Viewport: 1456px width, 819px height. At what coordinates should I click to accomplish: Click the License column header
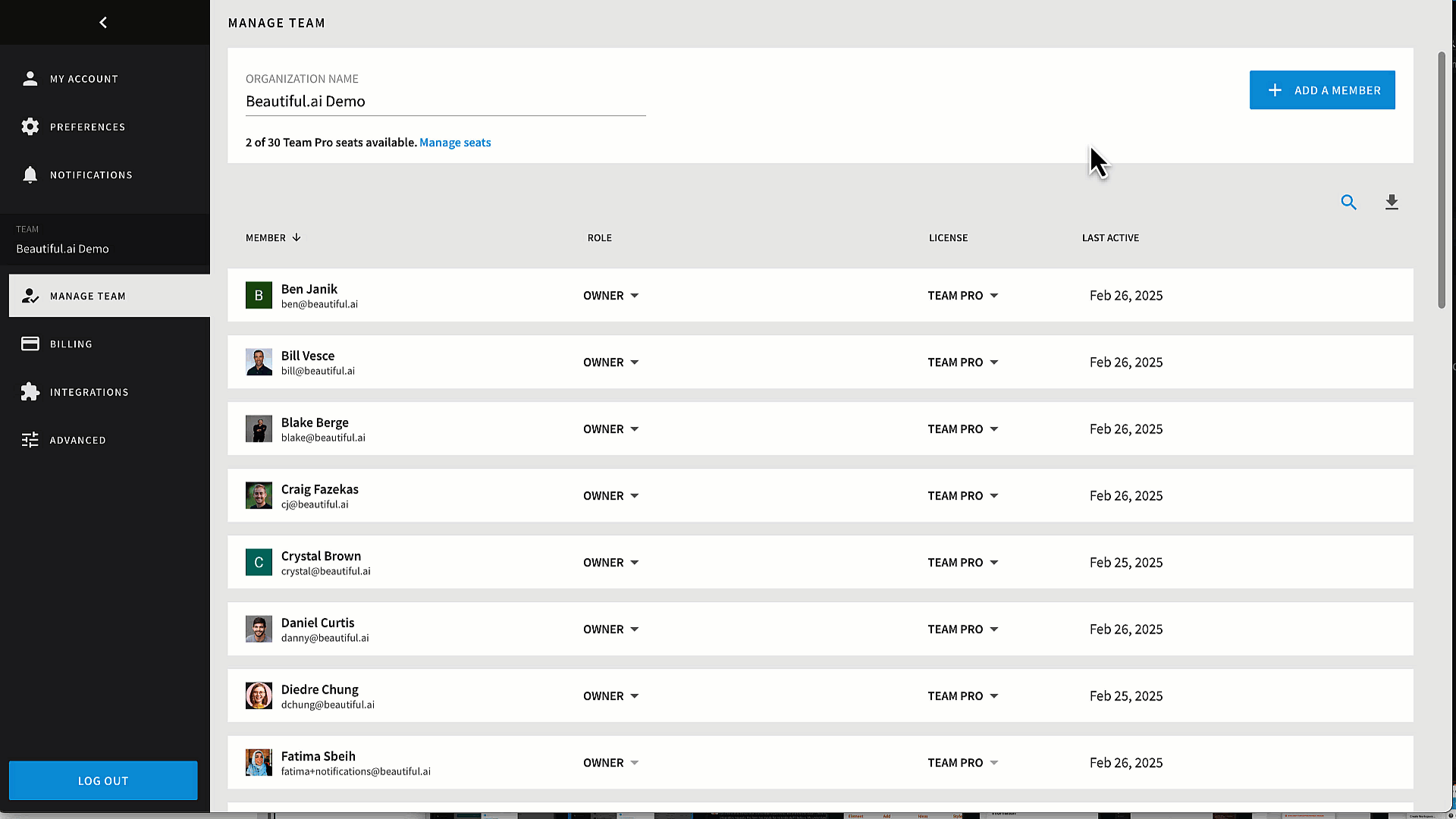pos(948,237)
